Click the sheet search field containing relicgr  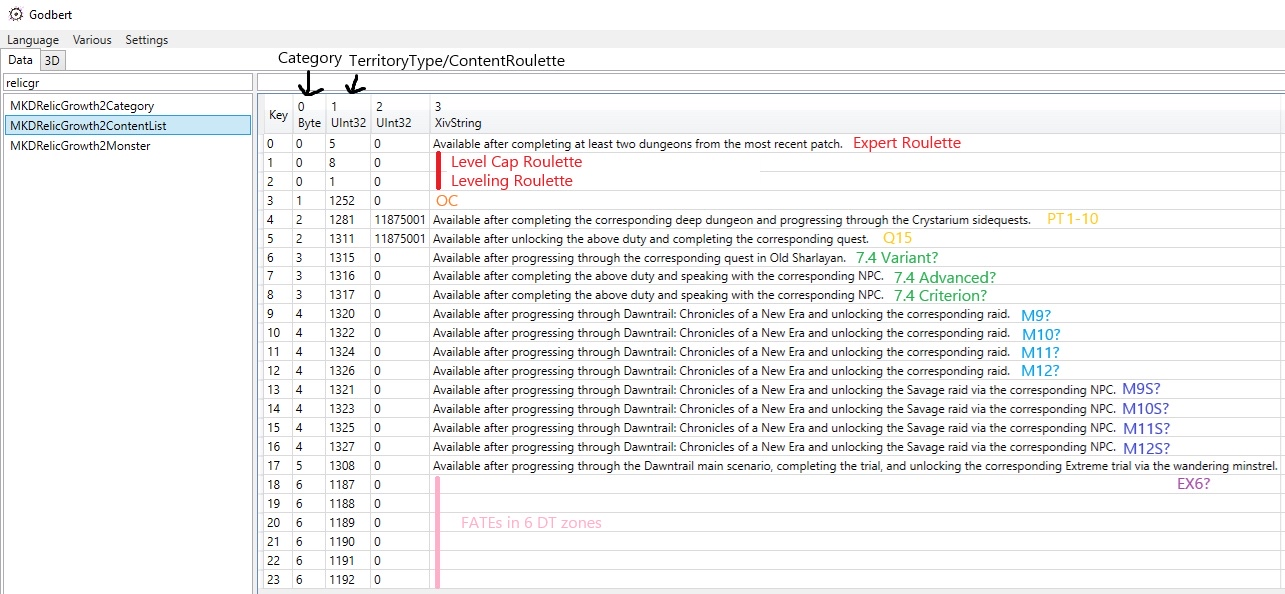point(127,83)
